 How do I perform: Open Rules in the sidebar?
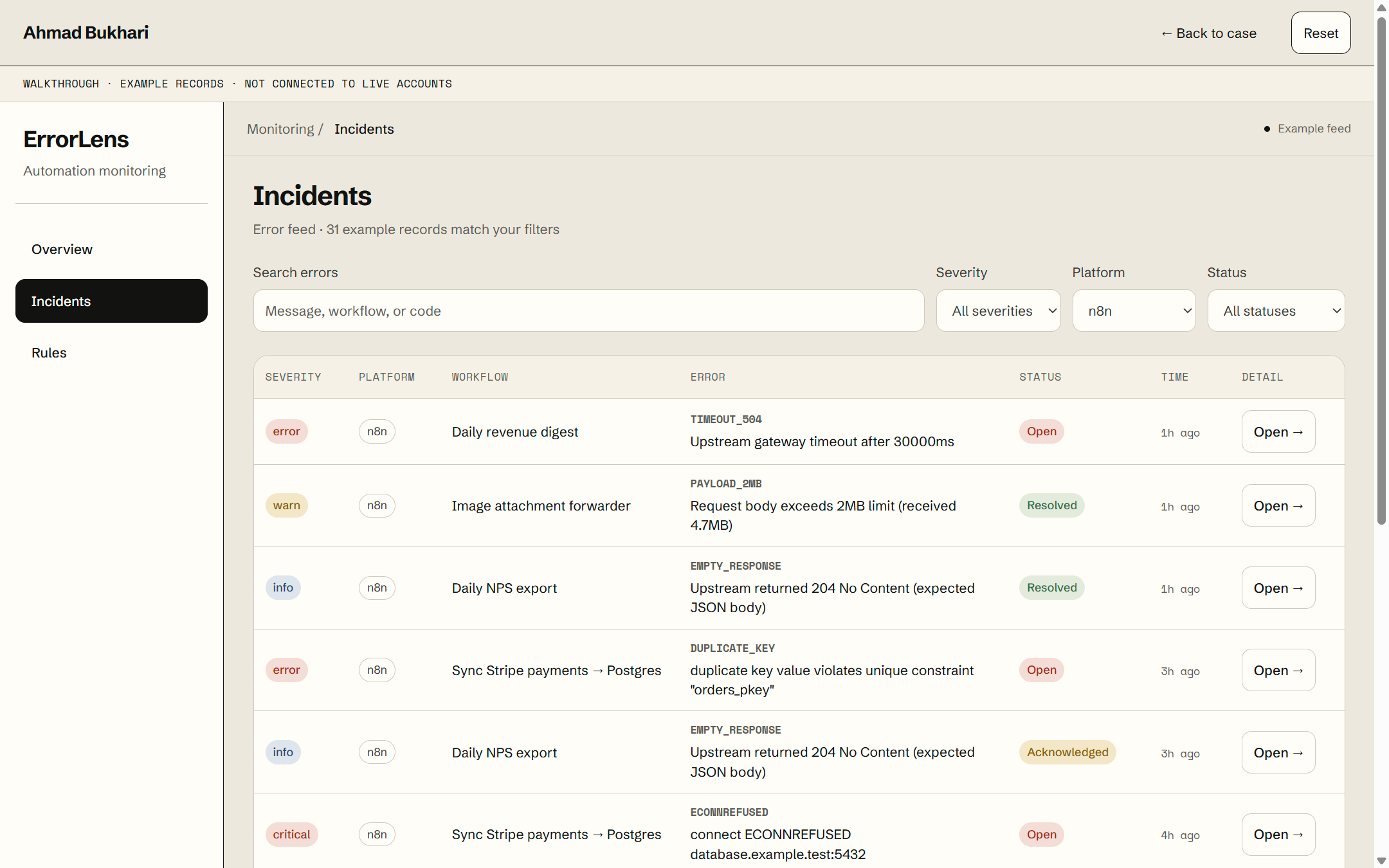tap(111, 353)
